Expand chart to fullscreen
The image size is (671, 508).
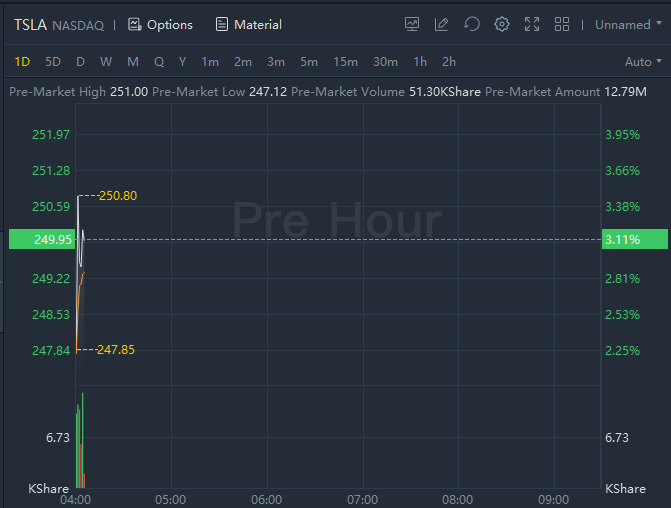tap(532, 24)
